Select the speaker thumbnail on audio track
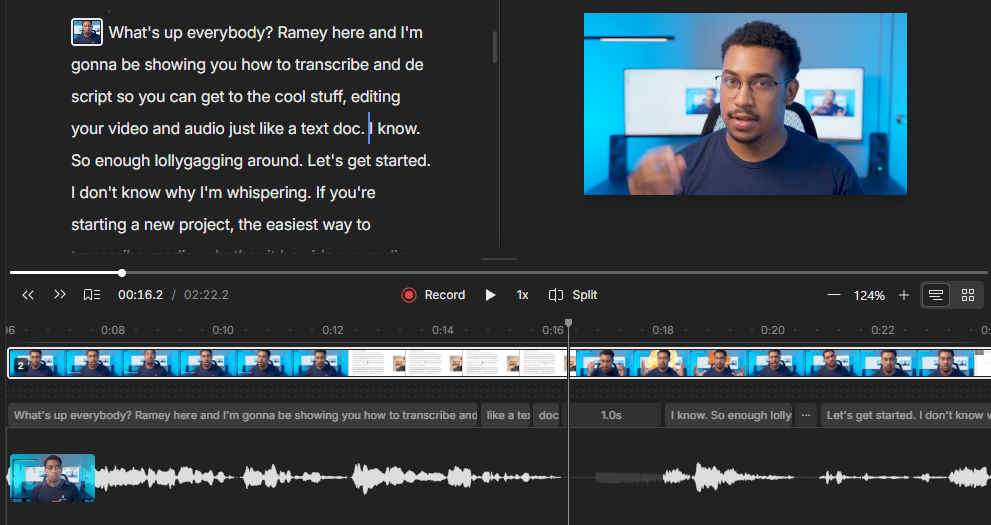 point(52,478)
